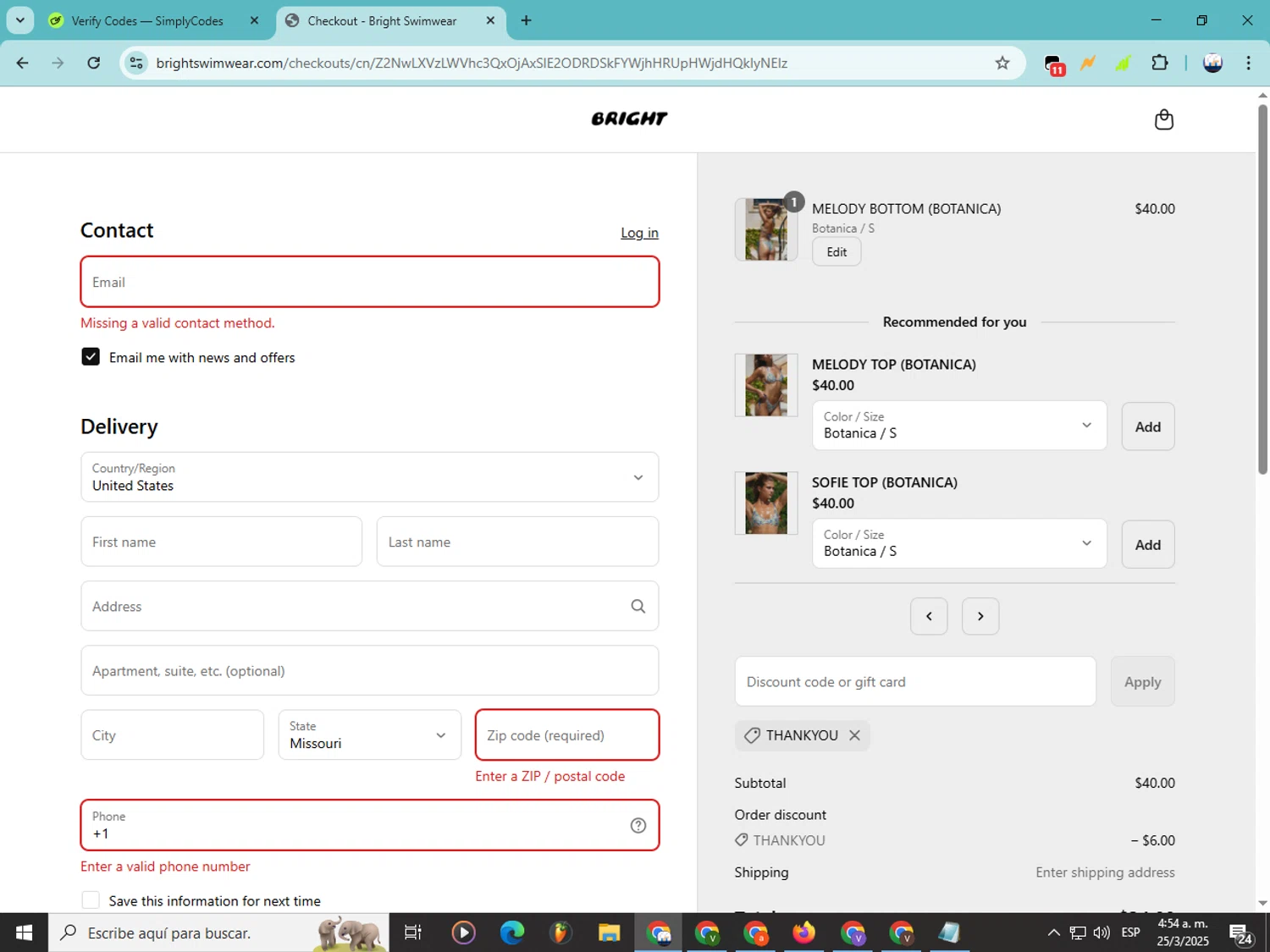Click the Sofie Top product thumbnail
Screen dimensions: 1270x952
(x=766, y=503)
